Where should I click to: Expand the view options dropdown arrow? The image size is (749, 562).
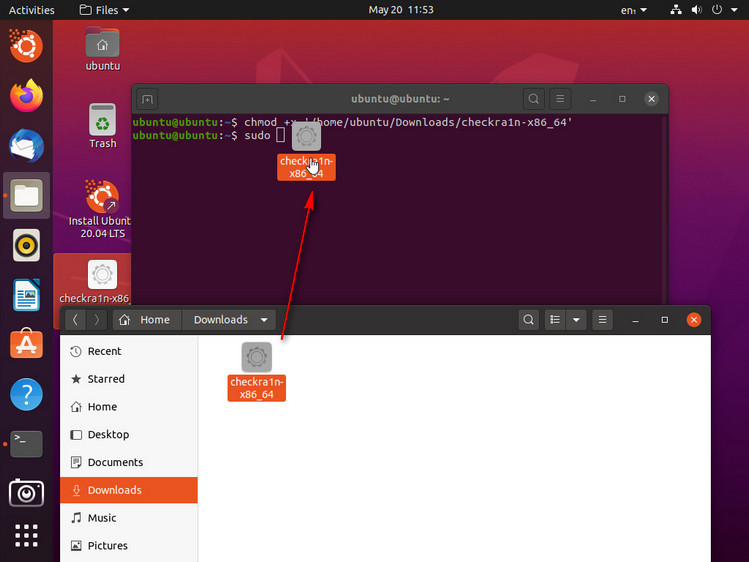click(x=576, y=320)
